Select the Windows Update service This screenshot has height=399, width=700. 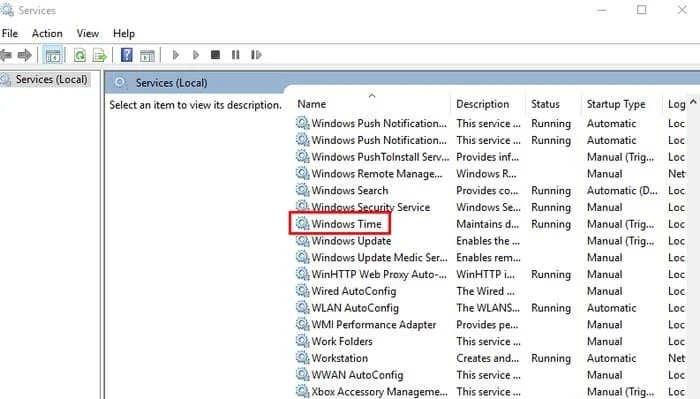point(351,241)
